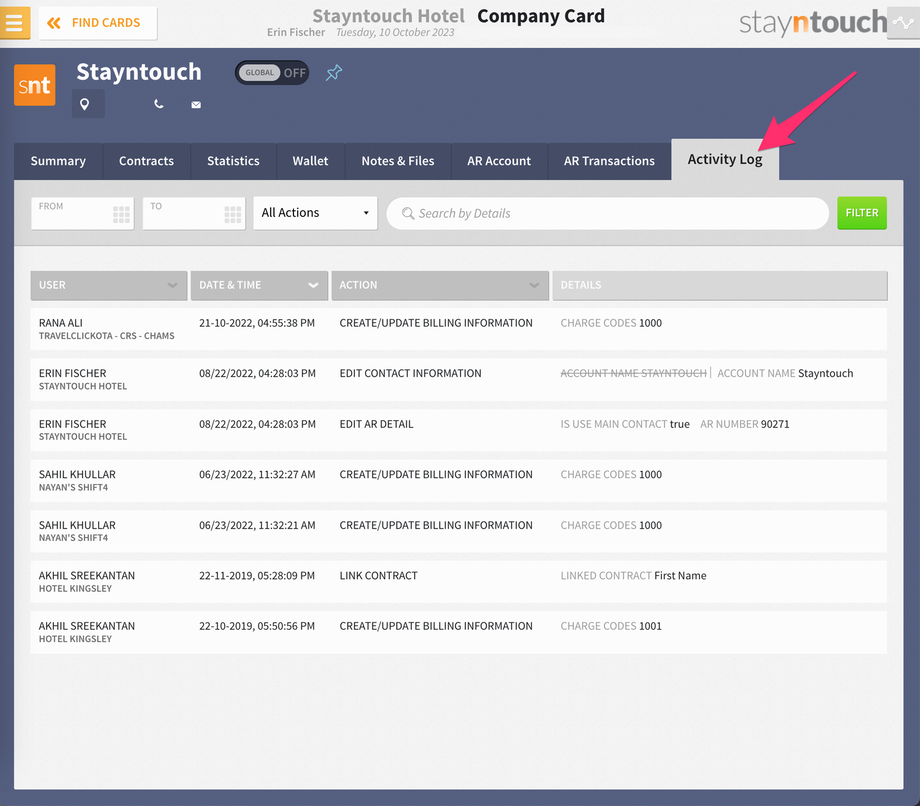This screenshot has width=920, height=806.
Task: Switch to the AR Account tab
Action: [499, 161]
